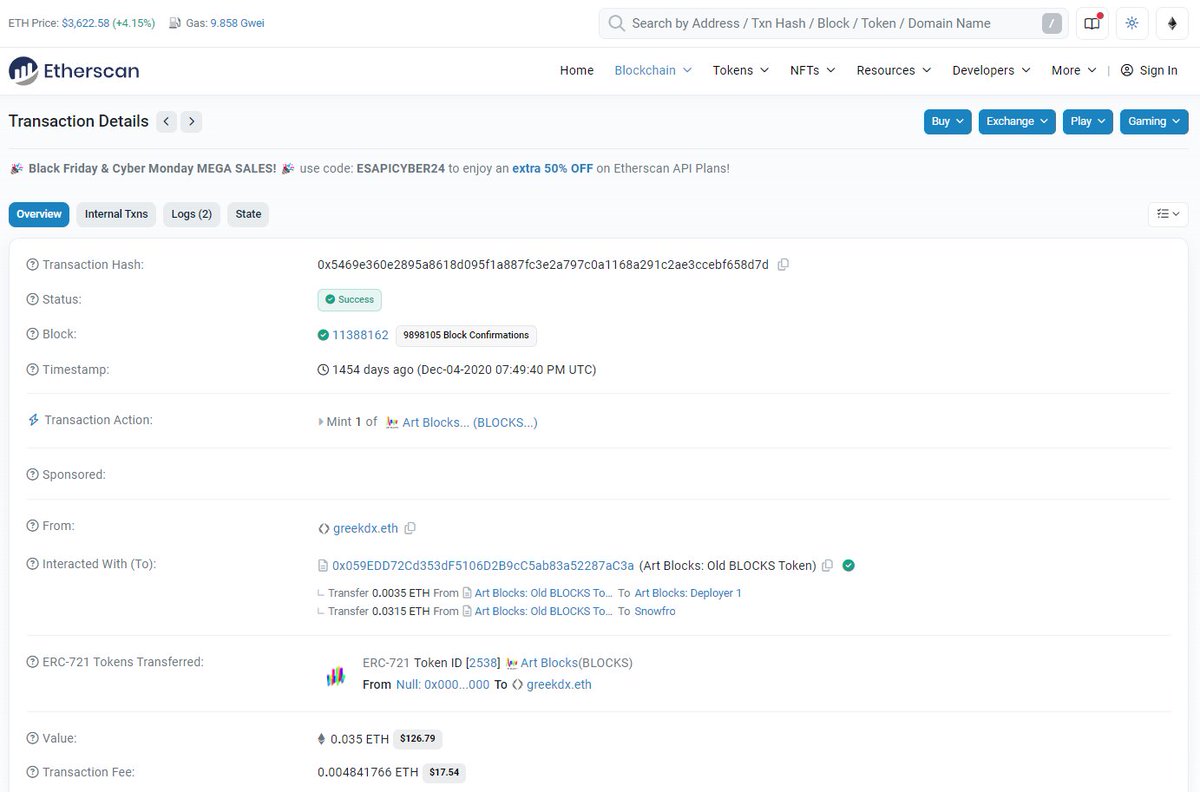This screenshot has height=792, width=1200.
Task: Open the Blockchain dropdown menu
Action: pos(653,70)
